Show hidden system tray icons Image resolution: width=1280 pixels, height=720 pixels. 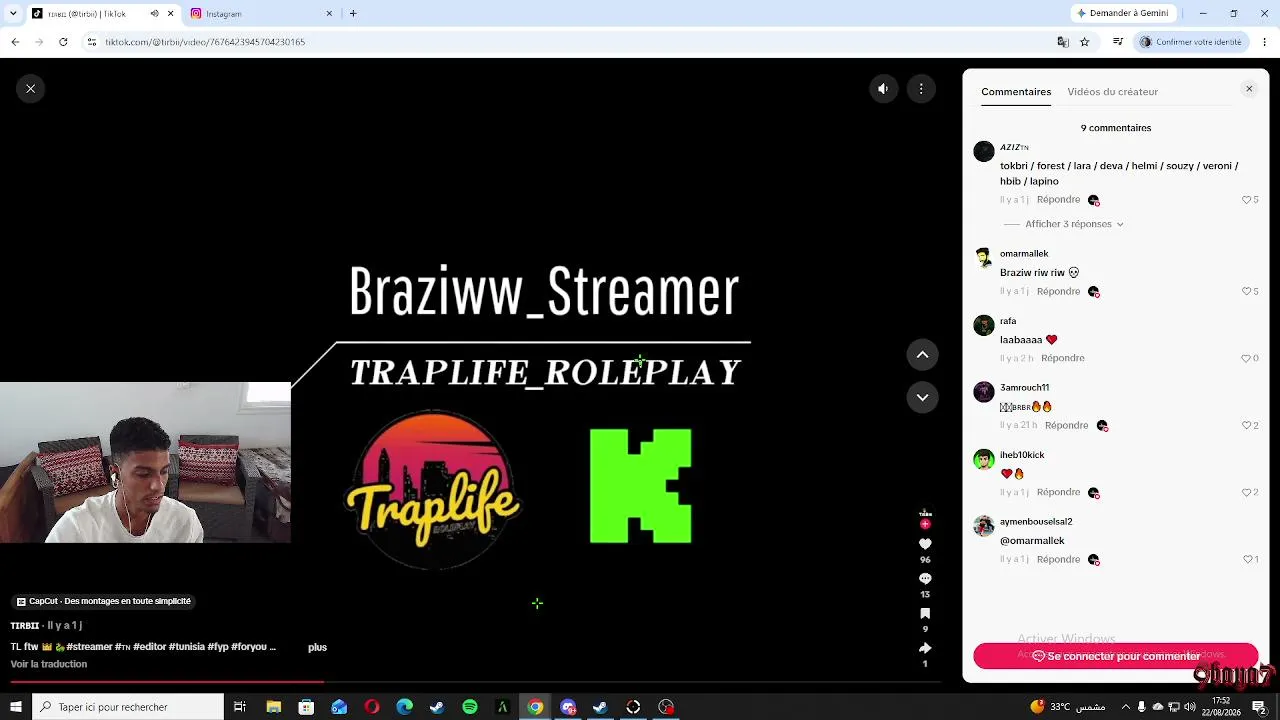click(x=1124, y=707)
